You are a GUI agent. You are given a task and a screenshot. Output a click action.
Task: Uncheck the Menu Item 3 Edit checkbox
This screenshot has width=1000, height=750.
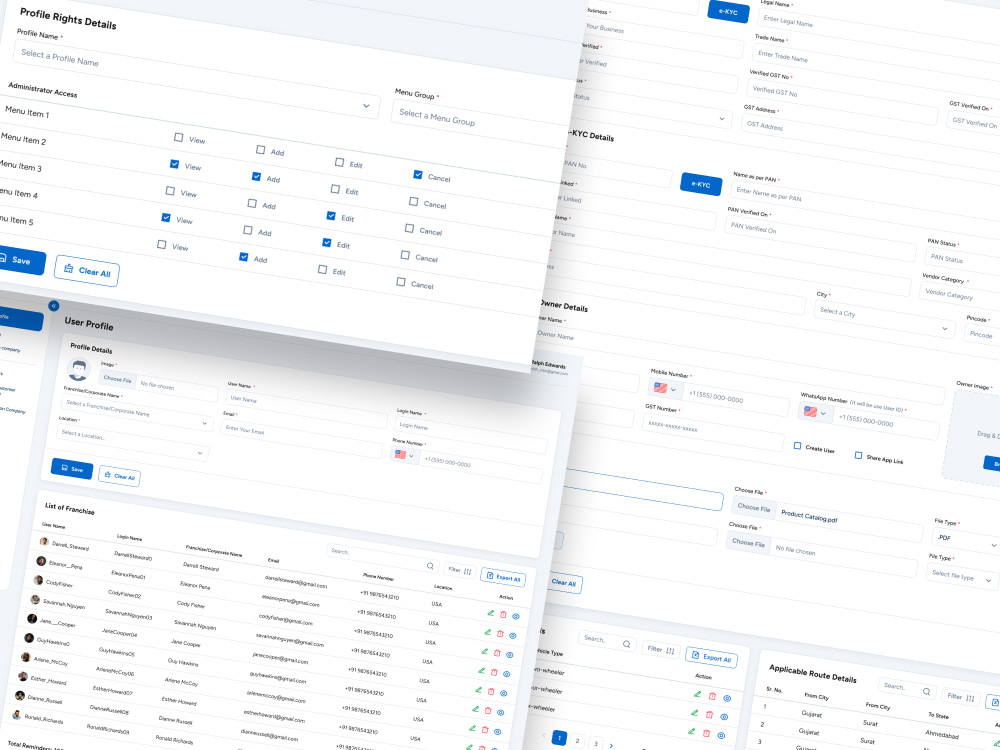coord(330,216)
